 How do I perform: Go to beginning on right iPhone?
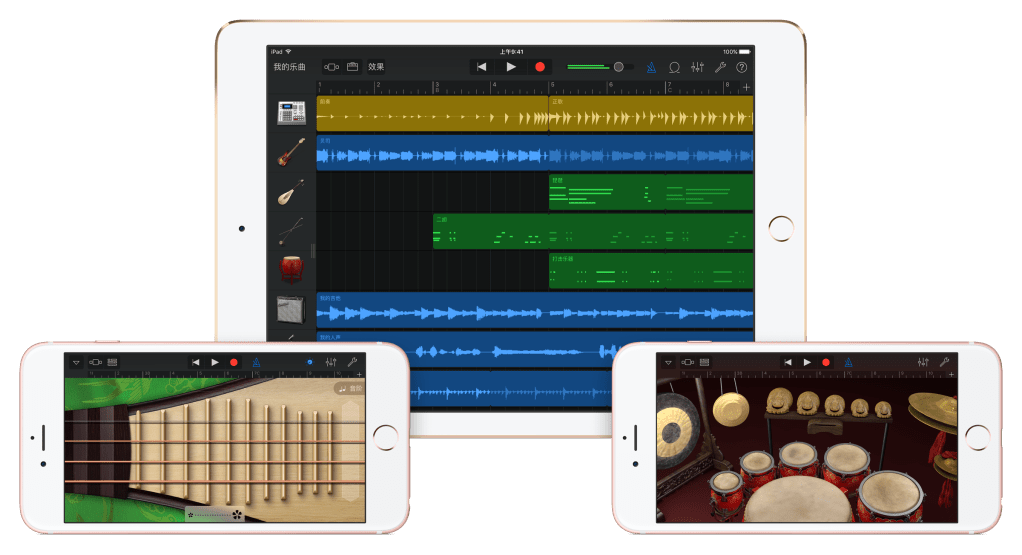[788, 362]
